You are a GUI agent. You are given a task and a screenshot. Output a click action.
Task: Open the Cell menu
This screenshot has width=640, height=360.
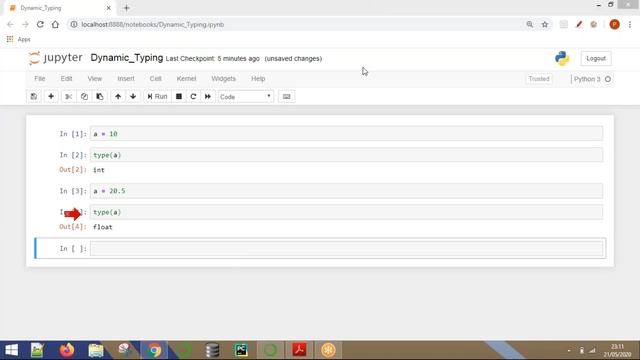point(156,78)
